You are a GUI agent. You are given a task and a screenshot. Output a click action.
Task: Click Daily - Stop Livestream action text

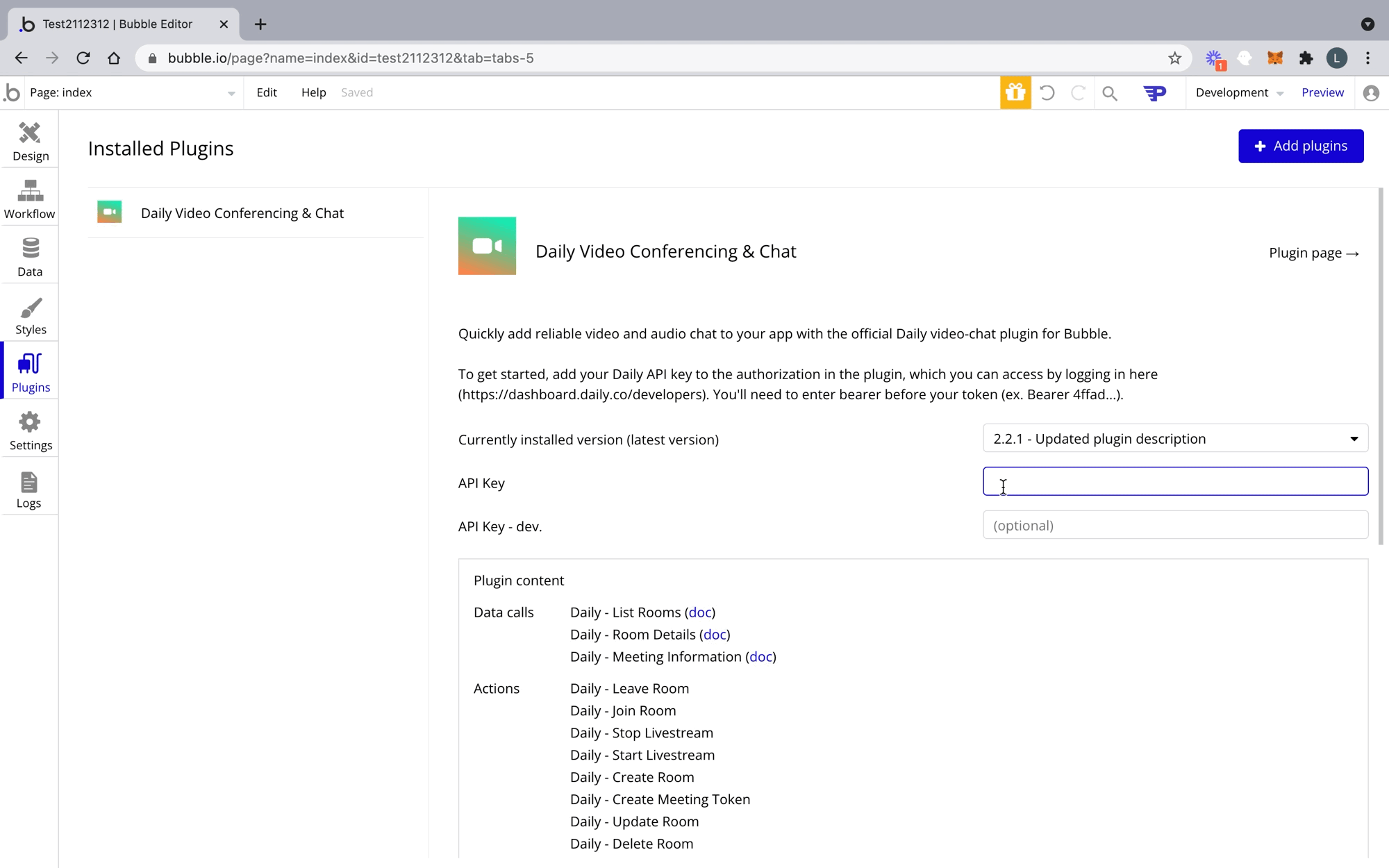coord(642,733)
